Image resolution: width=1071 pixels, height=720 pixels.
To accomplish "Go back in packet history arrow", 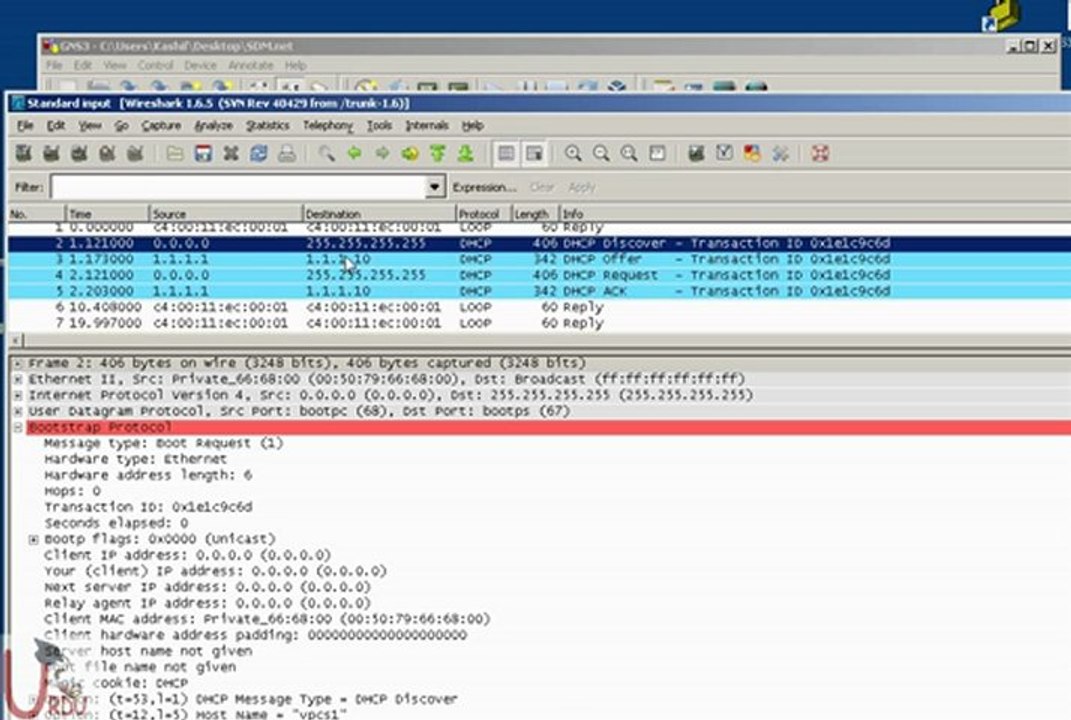I will click(354, 154).
